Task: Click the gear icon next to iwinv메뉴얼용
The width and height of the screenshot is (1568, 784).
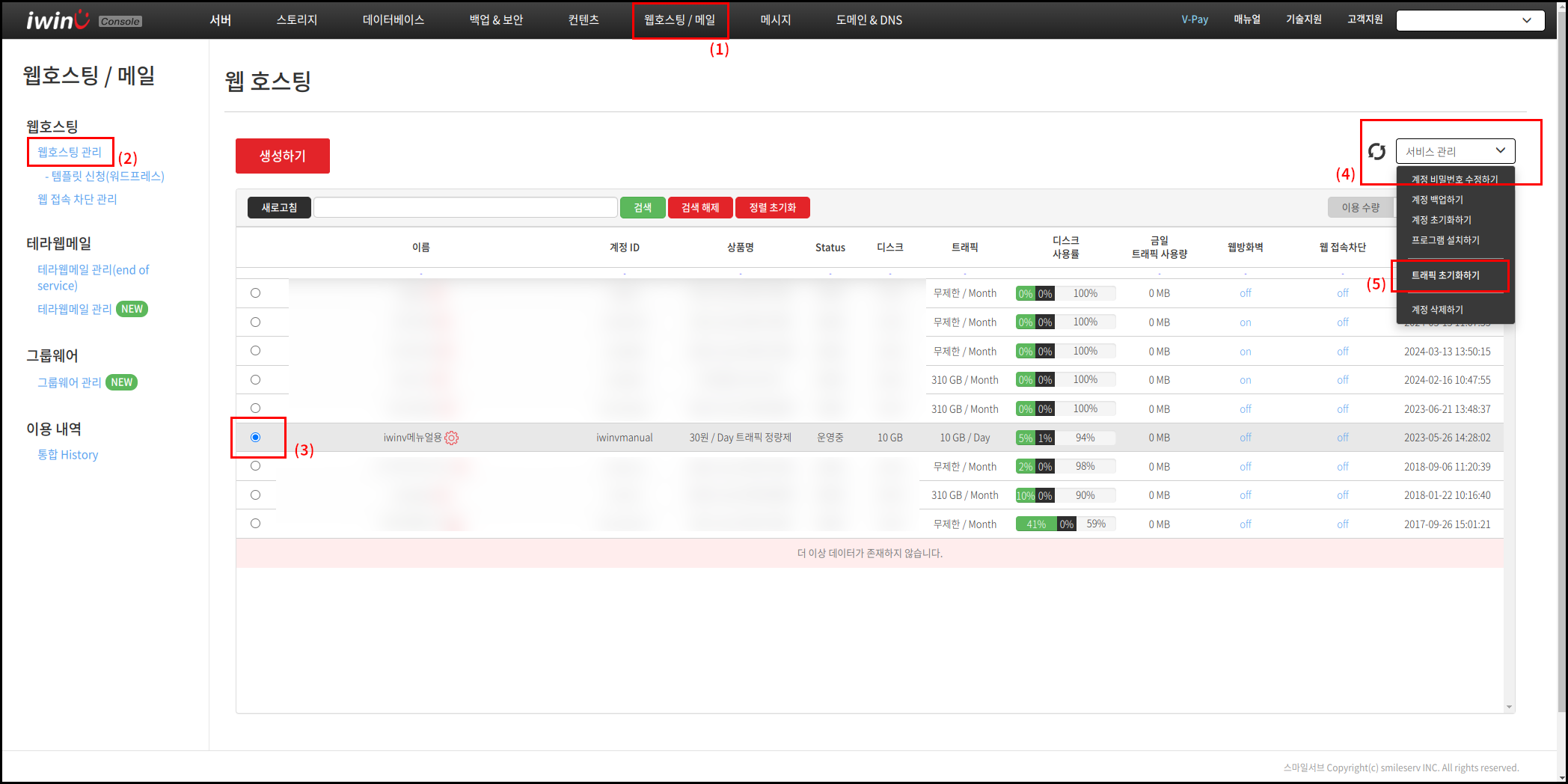Action: (x=452, y=438)
